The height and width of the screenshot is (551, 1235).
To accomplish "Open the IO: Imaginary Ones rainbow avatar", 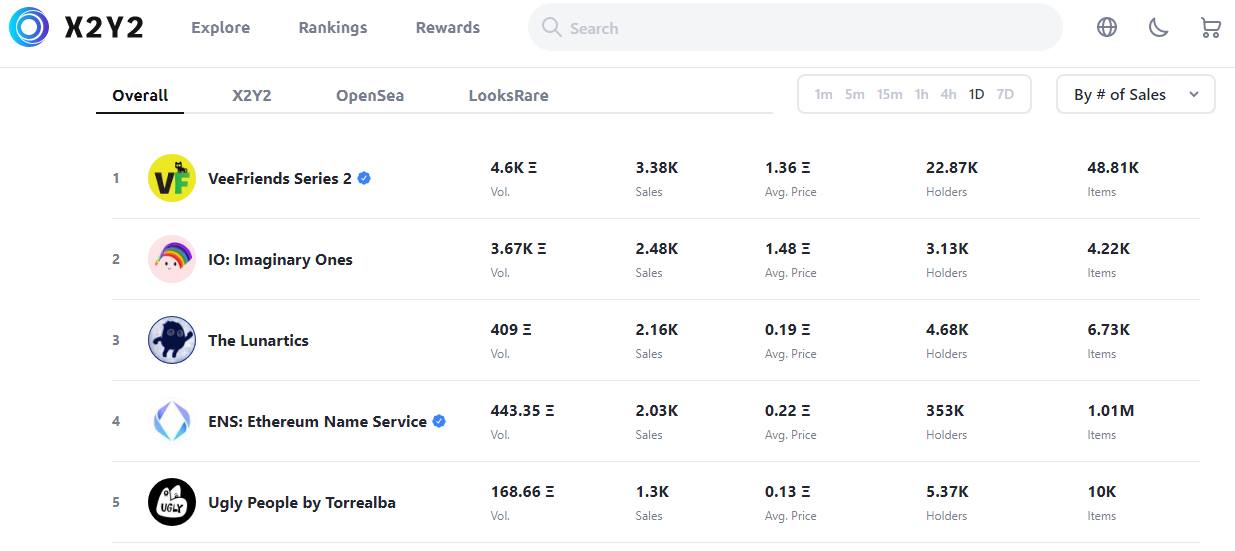I will click(171, 259).
